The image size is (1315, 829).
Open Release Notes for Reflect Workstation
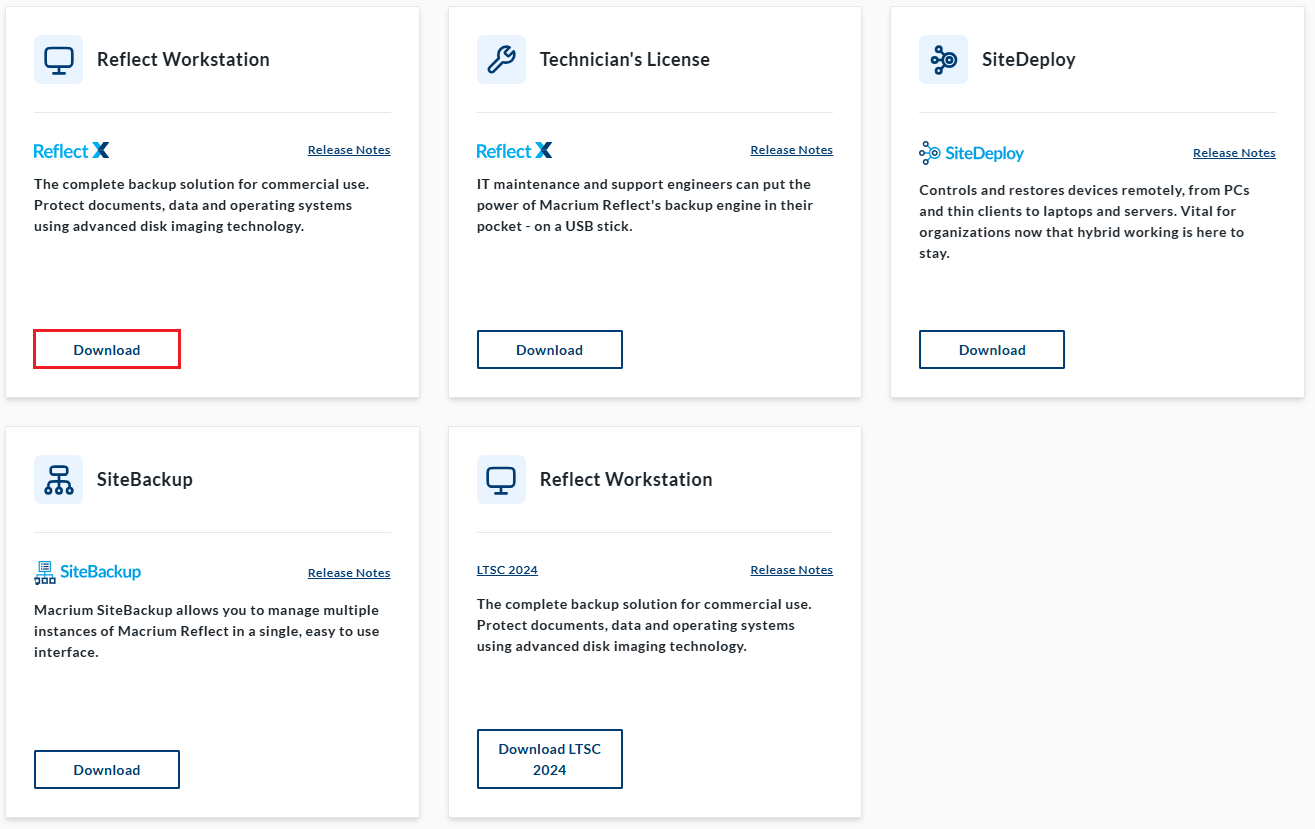click(x=348, y=149)
